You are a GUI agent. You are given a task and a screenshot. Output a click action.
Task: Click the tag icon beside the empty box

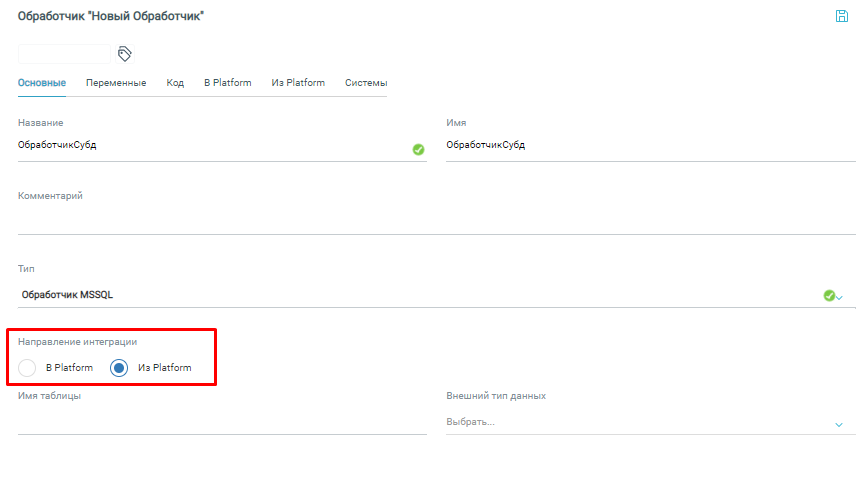pos(125,53)
